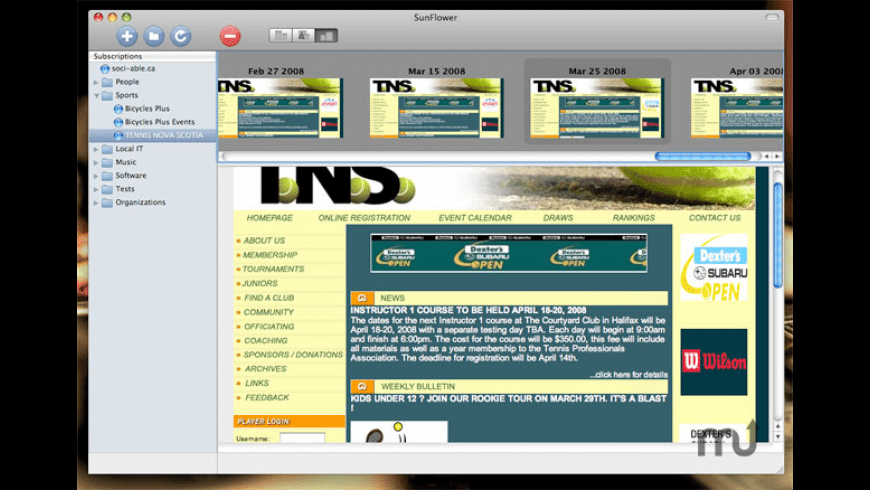The image size is (870, 490).
Task: Open the Apr 03 snapshot thumbnail
Action: (737, 108)
